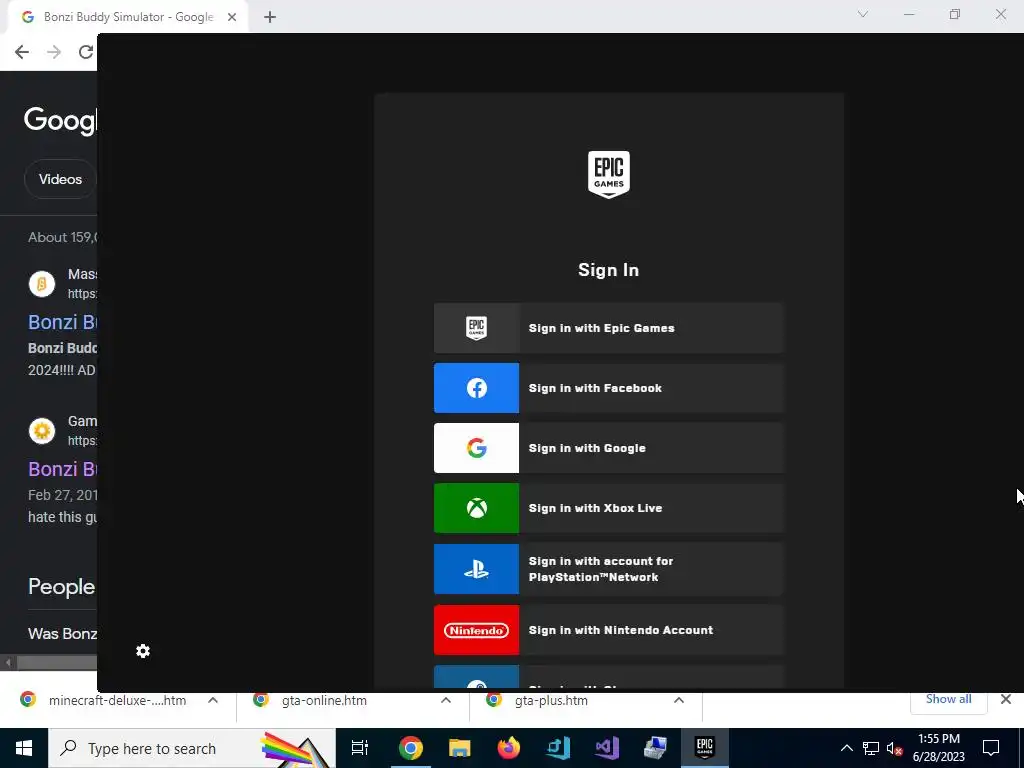The height and width of the screenshot is (768, 1024).
Task: Select the Bonzi Buddy Simulator Chrome tab
Action: click(128, 17)
